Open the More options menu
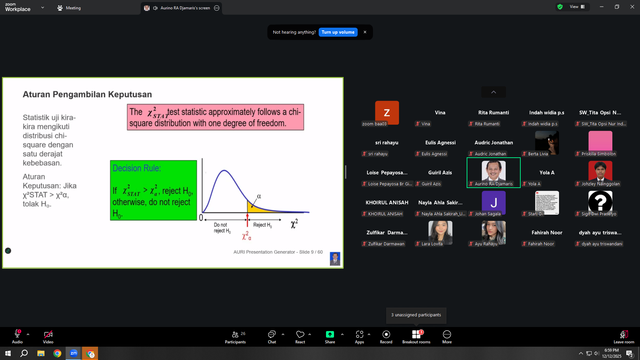This screenshot has height=360, width=640. [447, 337]
